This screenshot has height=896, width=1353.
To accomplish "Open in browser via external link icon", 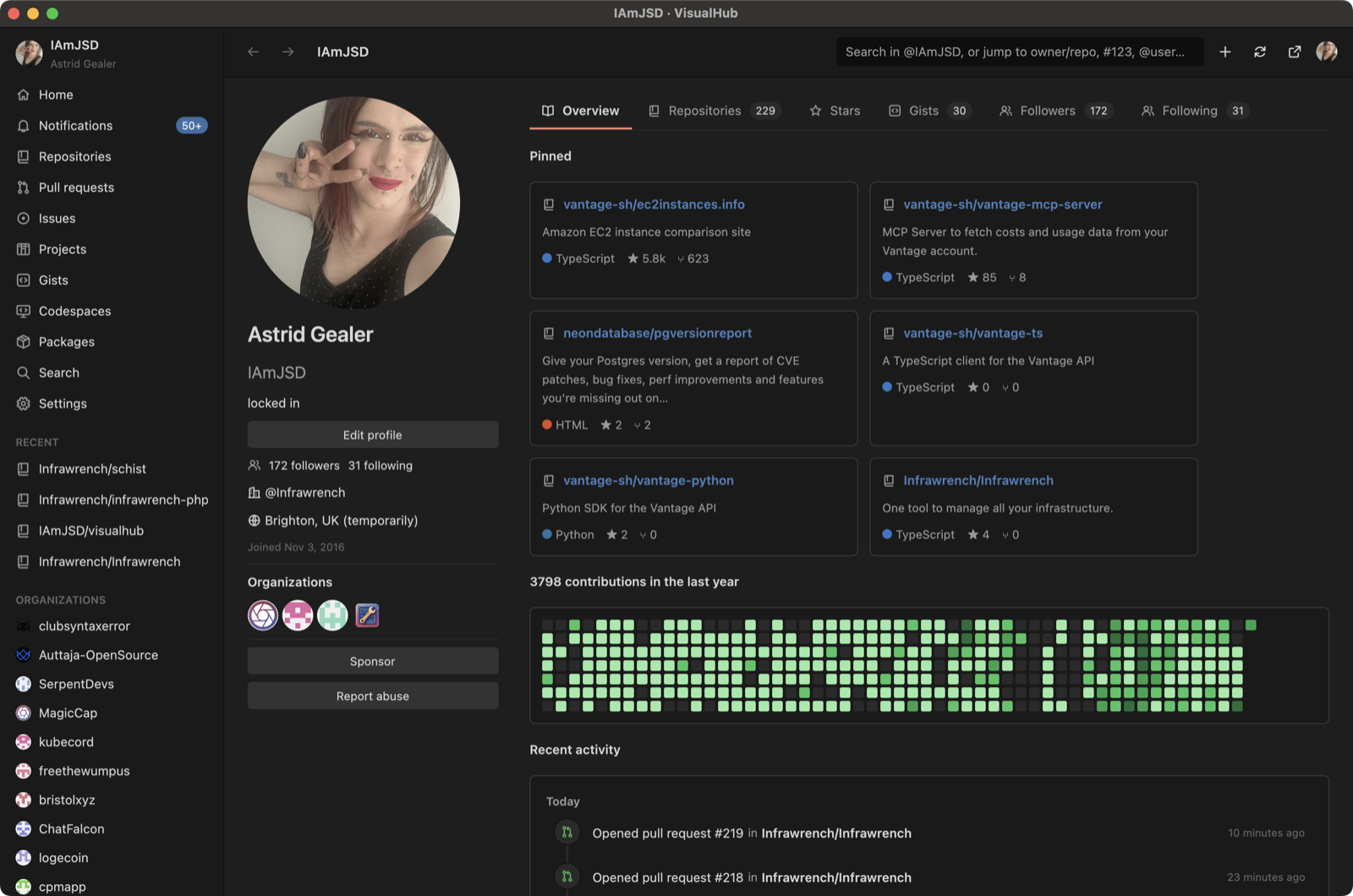I will click(x=1295, y=52).
